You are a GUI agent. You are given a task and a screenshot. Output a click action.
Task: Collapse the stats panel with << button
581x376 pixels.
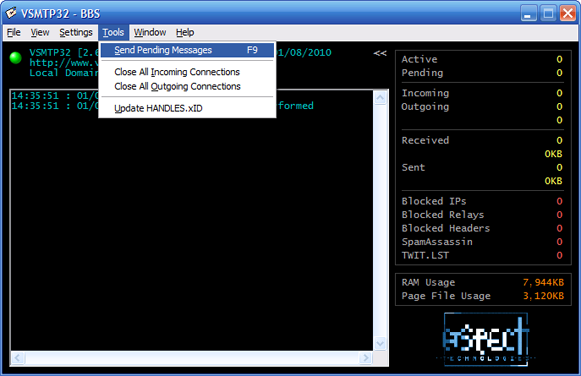[x=380, y=53]
